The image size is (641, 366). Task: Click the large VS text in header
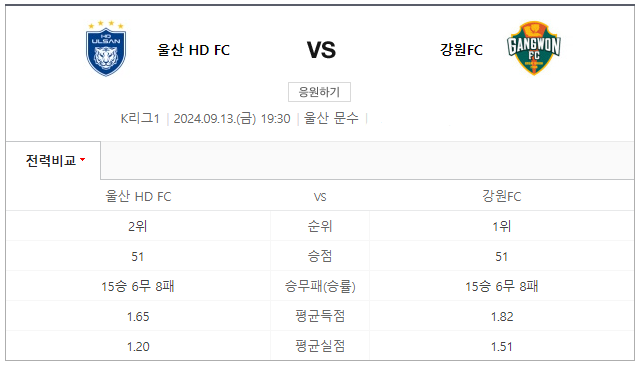pos(321,50)
